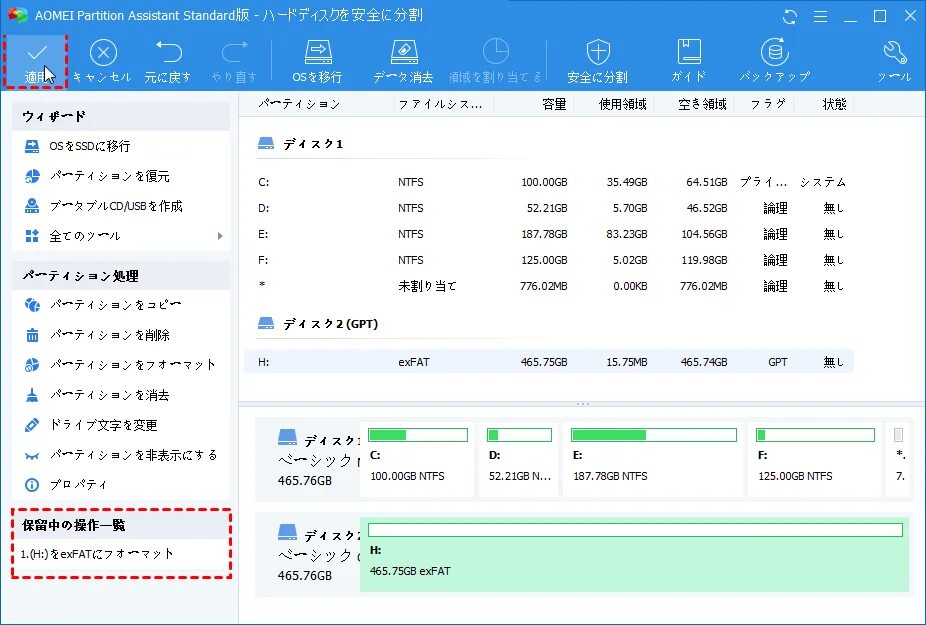Open the ツール wrench menu

[894, 61]
